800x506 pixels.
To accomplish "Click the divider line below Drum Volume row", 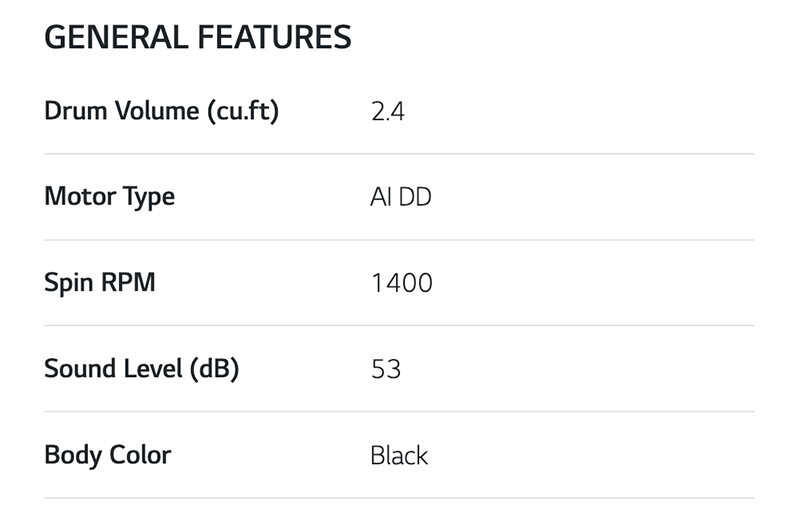I will click(x=399, y=154).
